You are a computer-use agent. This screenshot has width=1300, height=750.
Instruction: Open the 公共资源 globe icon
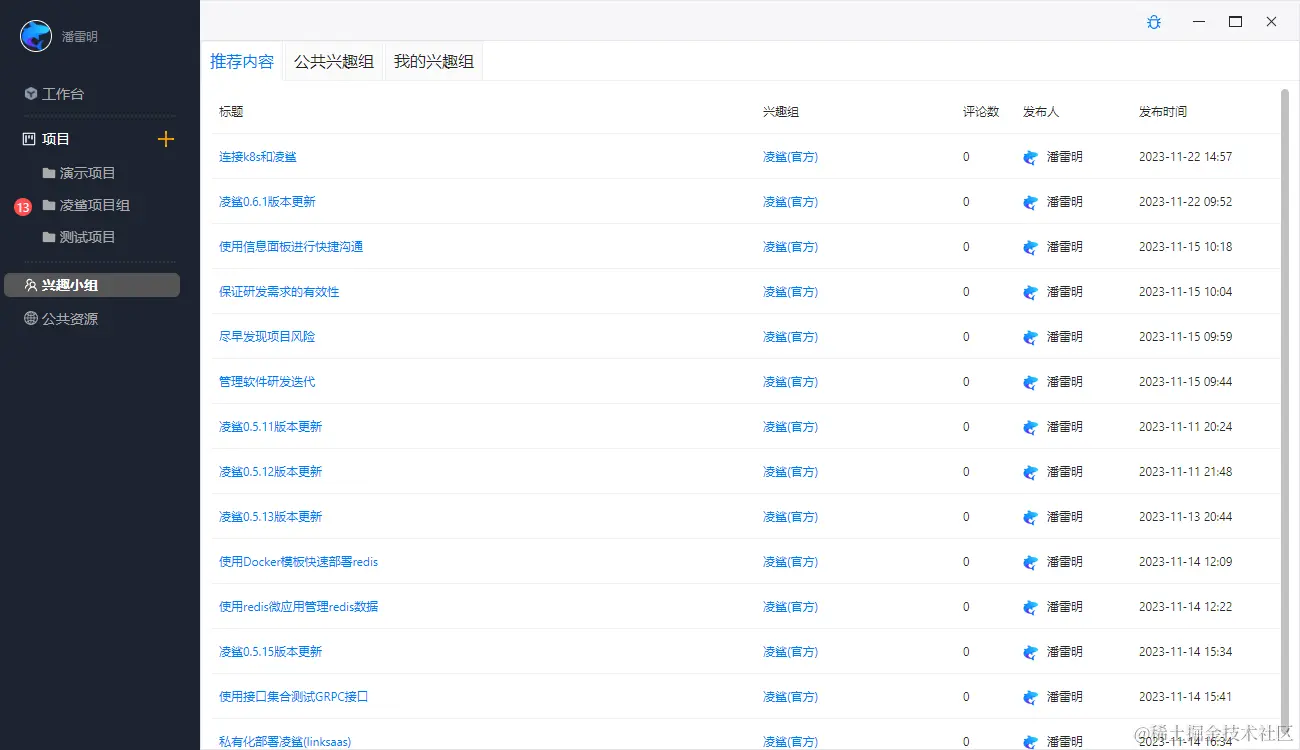[31, 319]
